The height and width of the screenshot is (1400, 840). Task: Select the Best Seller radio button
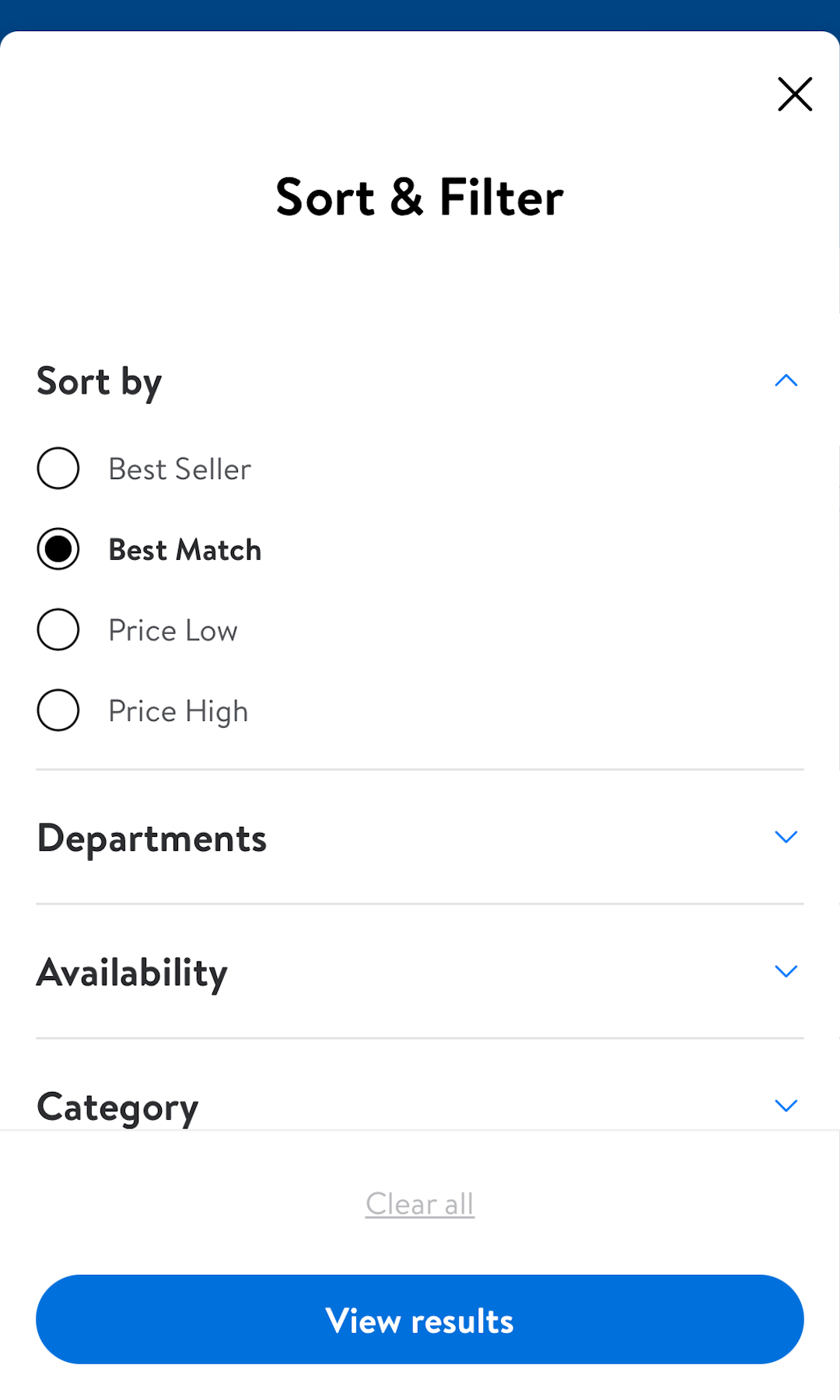[58, 468]
